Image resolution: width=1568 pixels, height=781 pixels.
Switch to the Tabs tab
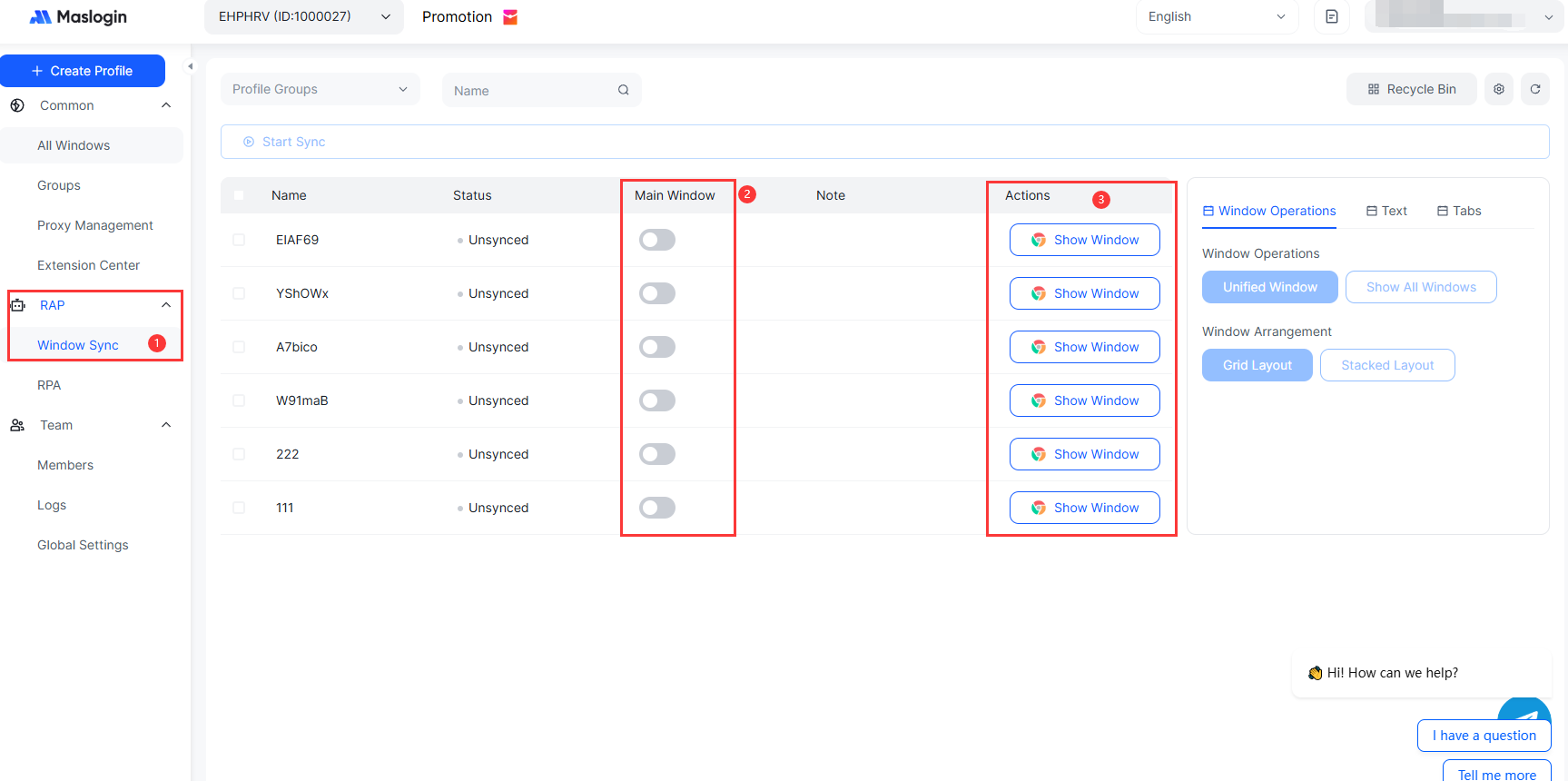click(x=1459, y=211)
